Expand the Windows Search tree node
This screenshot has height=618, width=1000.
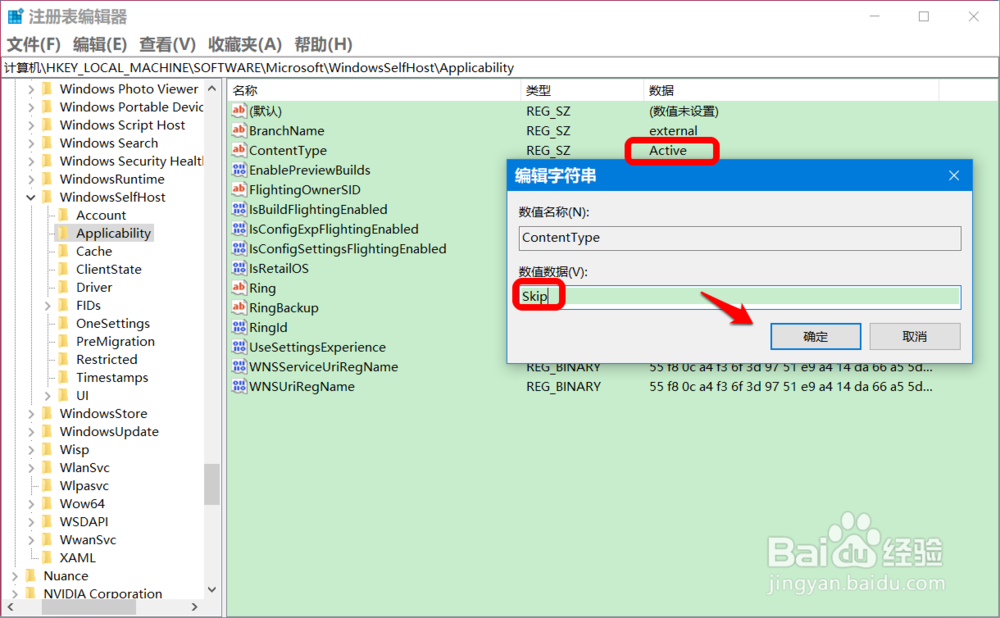[31, 143]
